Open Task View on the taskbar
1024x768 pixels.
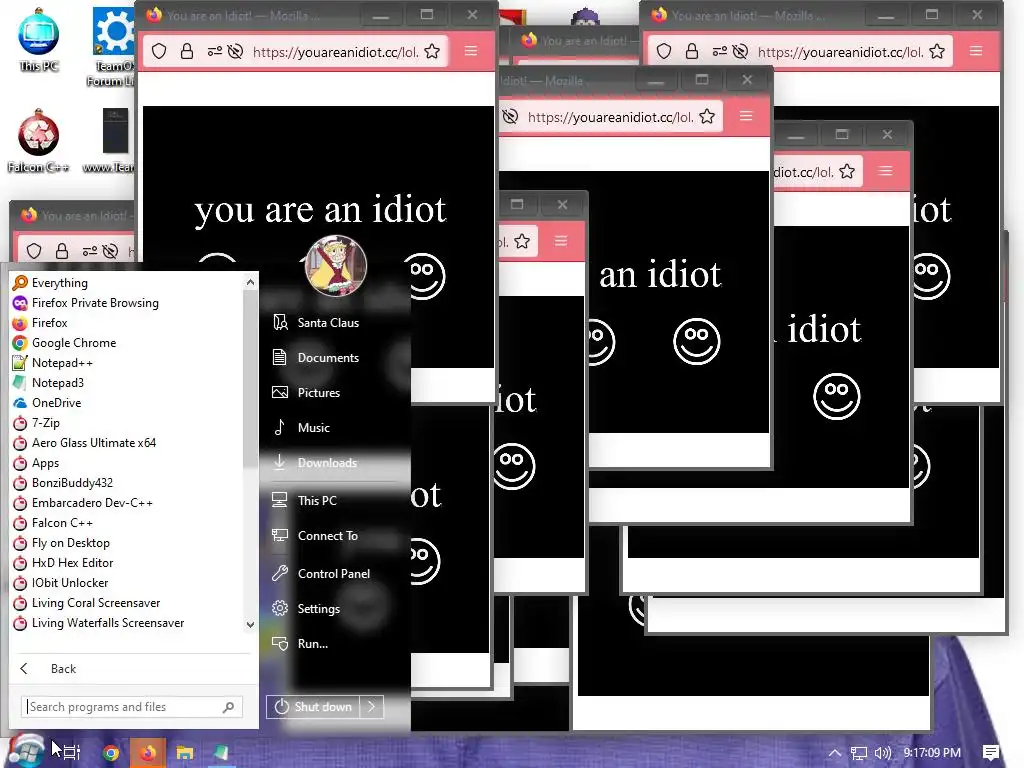click(72, 752)
